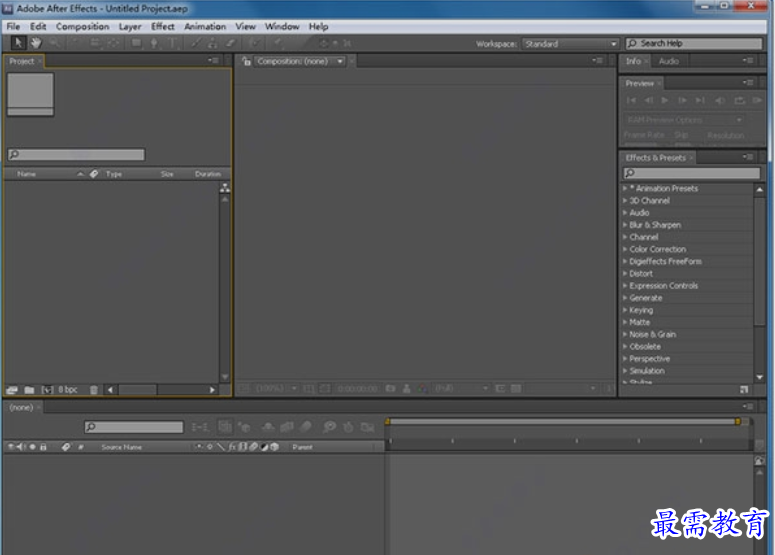Click the timeline search field
This screenshot has height=555, width=775.
[x=133, y=427]
